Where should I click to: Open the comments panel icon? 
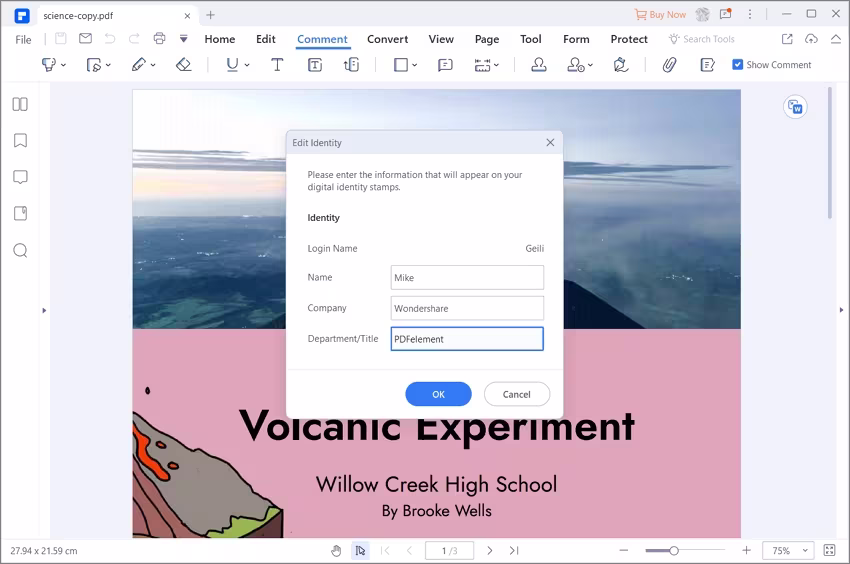point(20,177)
